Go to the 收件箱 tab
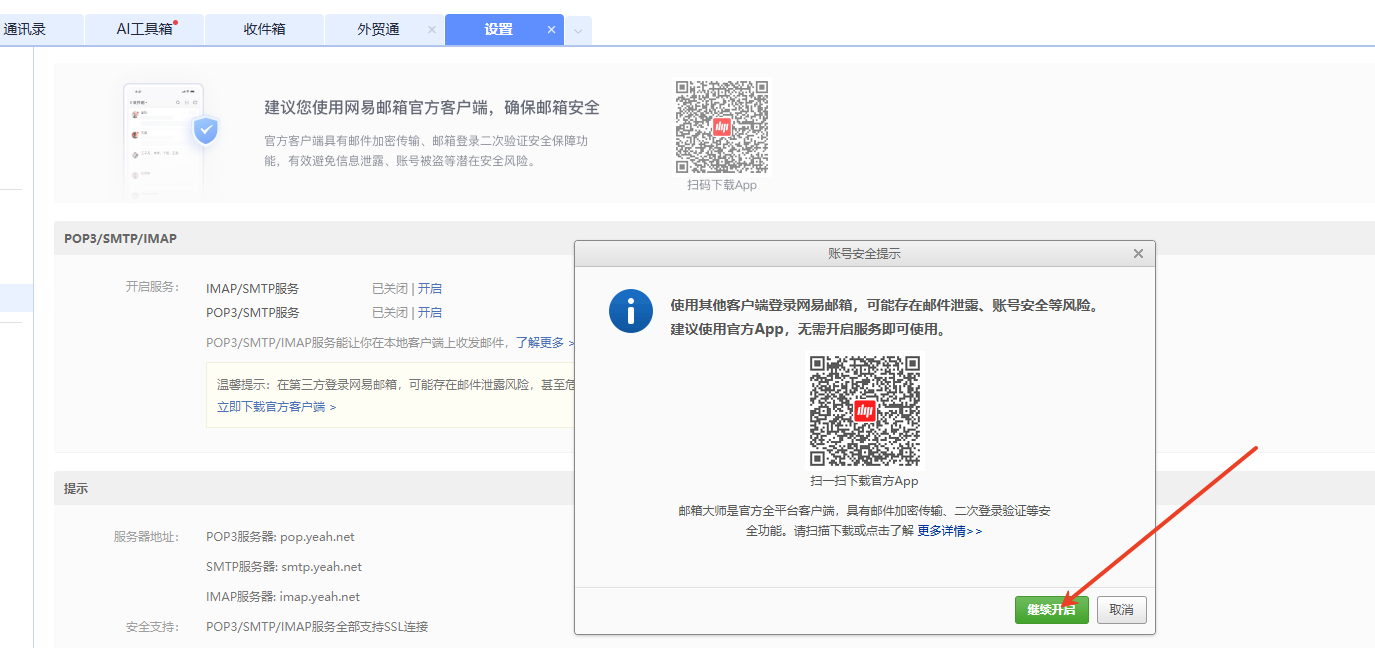Image resolution: width=1375 pixels, height=648 pixels. (x=264, y=29)
